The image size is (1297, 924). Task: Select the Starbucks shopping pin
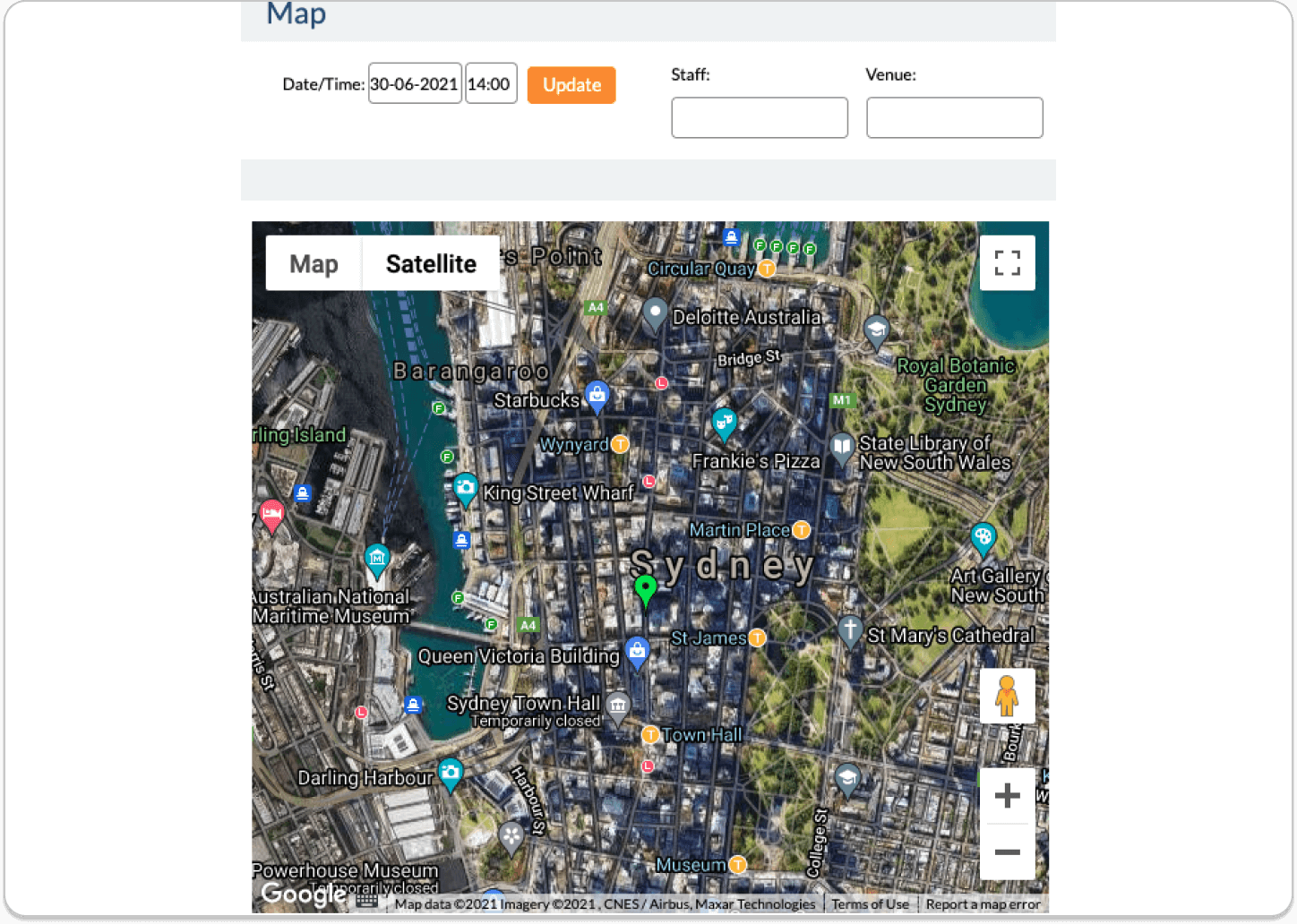[597, 394]
